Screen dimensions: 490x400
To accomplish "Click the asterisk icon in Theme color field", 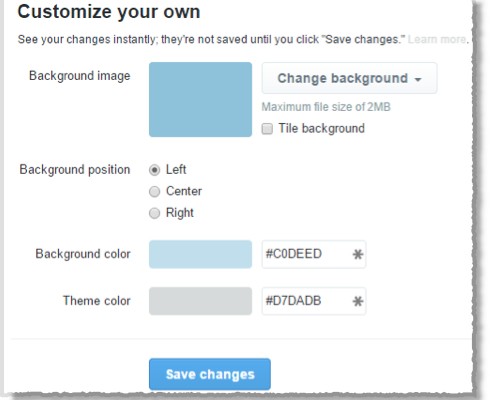I will pyautogui.click(x=358, y=301).
